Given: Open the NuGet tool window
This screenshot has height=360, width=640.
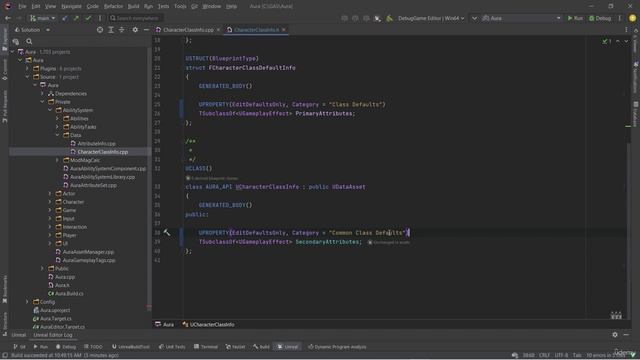Looking at the screenshot, I should click(x=236, y=347).
